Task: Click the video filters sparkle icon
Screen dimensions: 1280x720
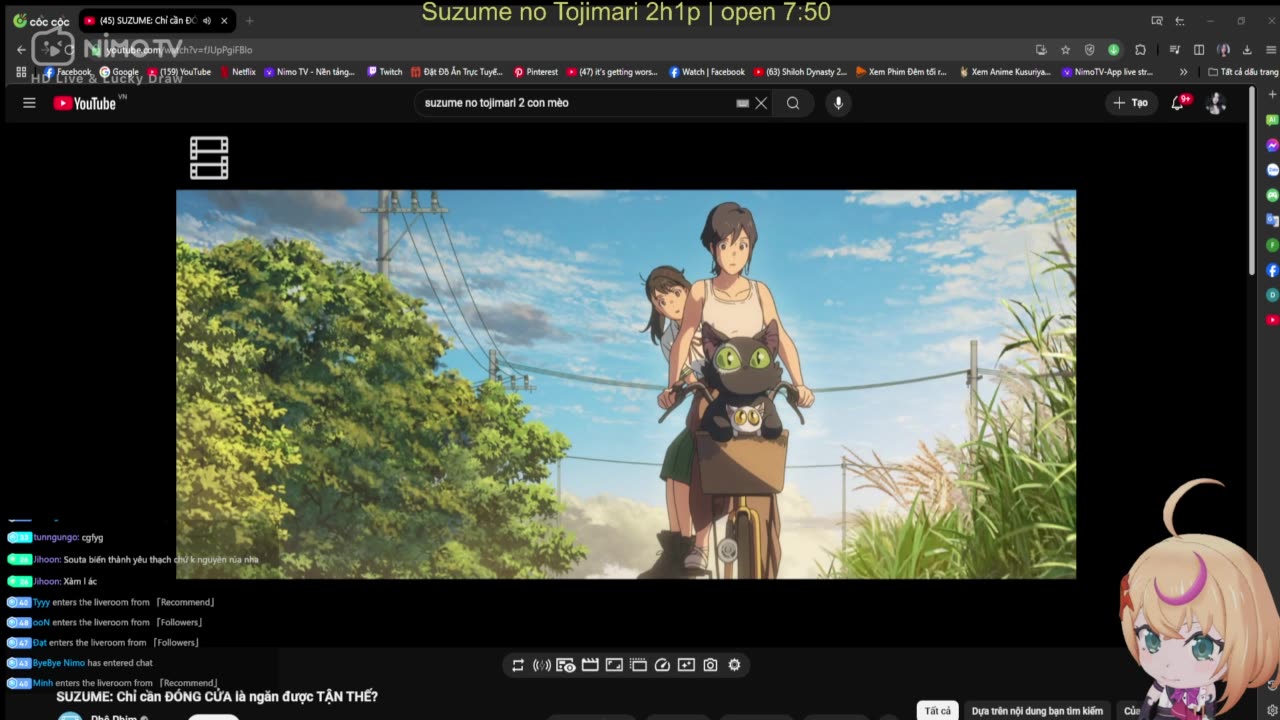Action: coord(686,665)
